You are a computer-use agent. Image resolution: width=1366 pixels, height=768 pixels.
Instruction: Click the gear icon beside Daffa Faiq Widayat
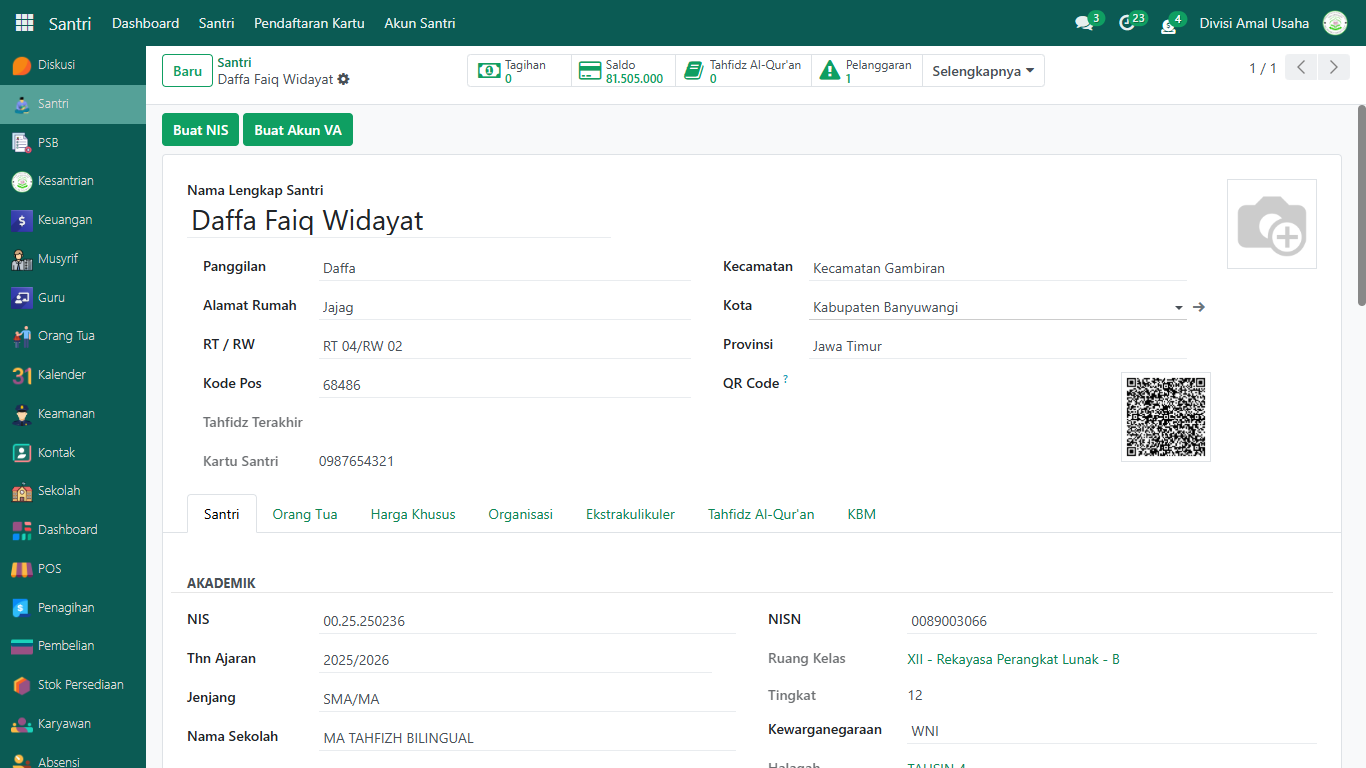click(x=344, y=79)
